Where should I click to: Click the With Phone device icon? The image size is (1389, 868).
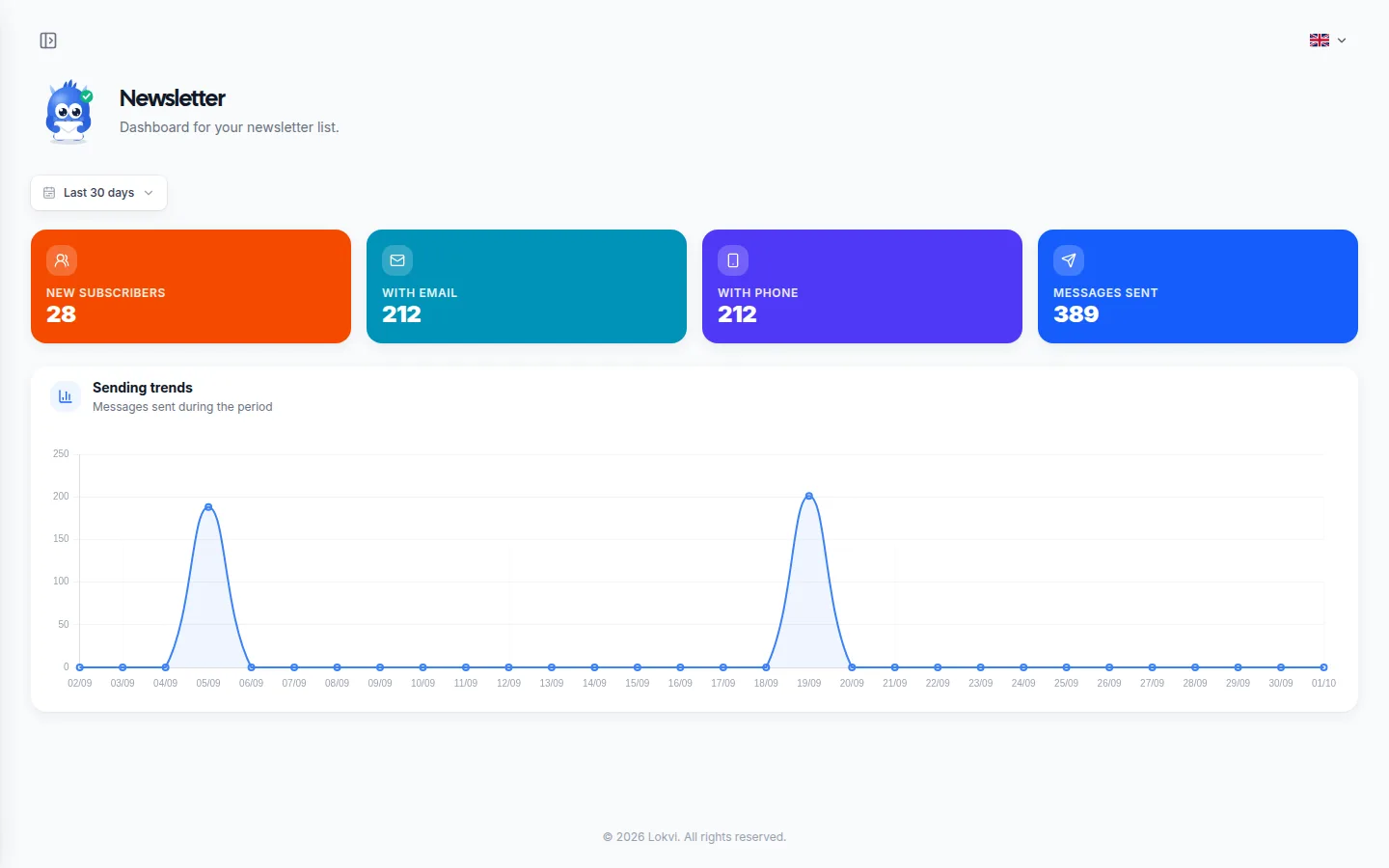click(x=733, y=260)
